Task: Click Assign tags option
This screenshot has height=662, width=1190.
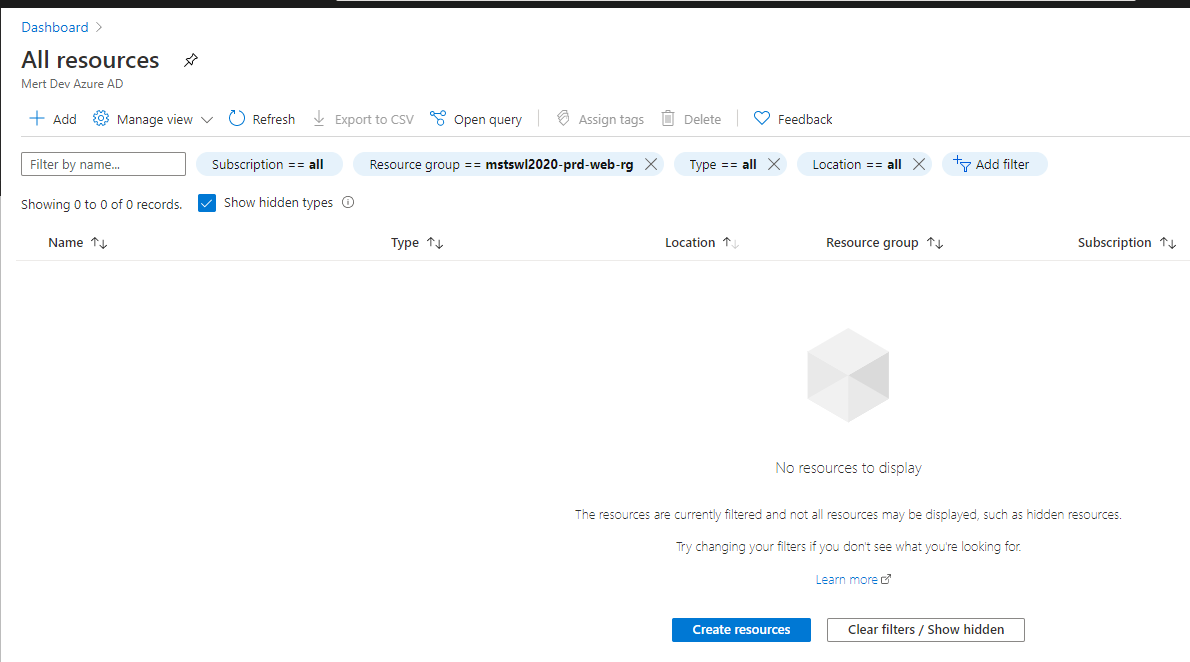Action: click(x=600, y=119)
